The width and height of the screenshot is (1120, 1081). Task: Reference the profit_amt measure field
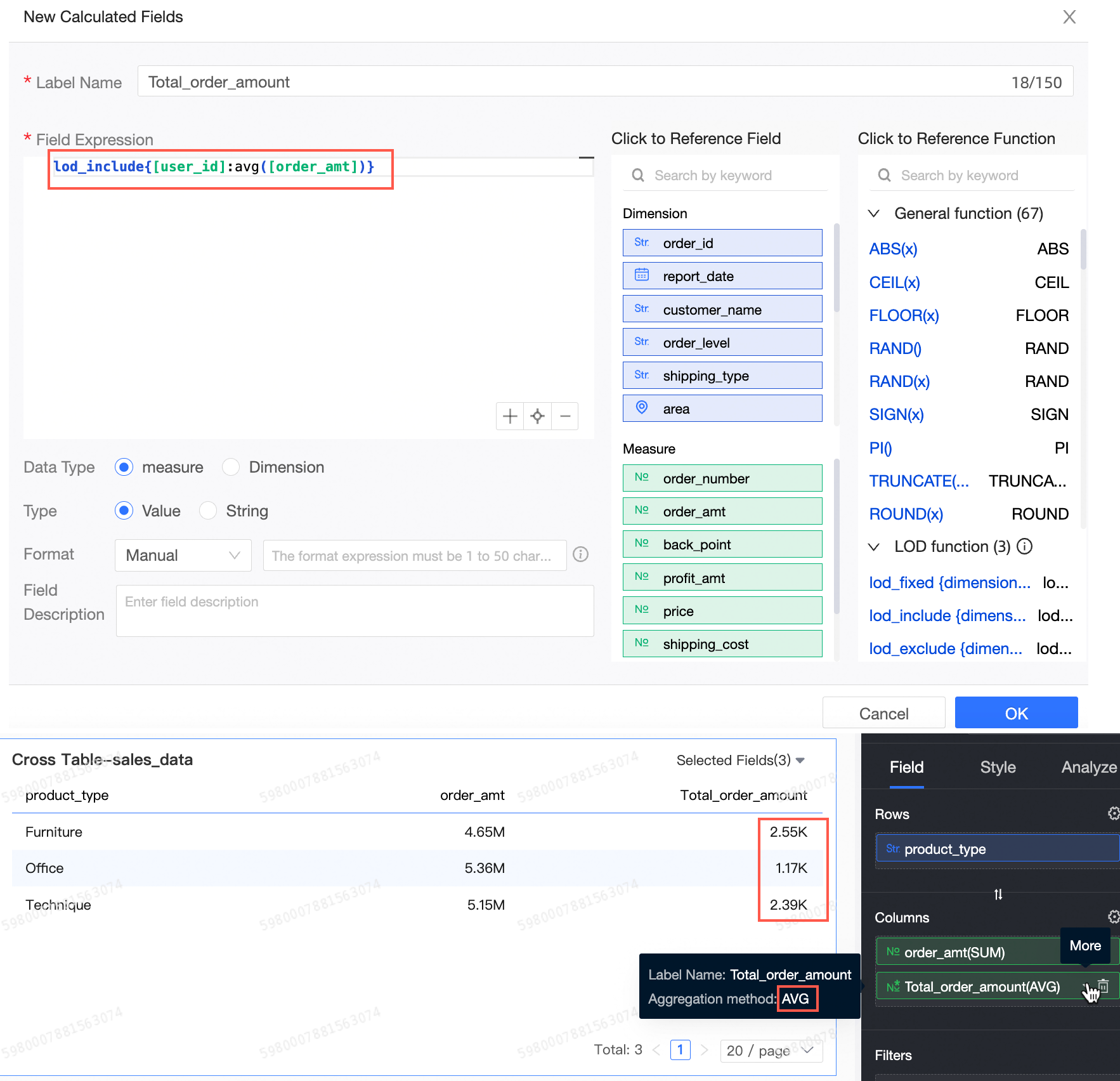click(722, 577)
